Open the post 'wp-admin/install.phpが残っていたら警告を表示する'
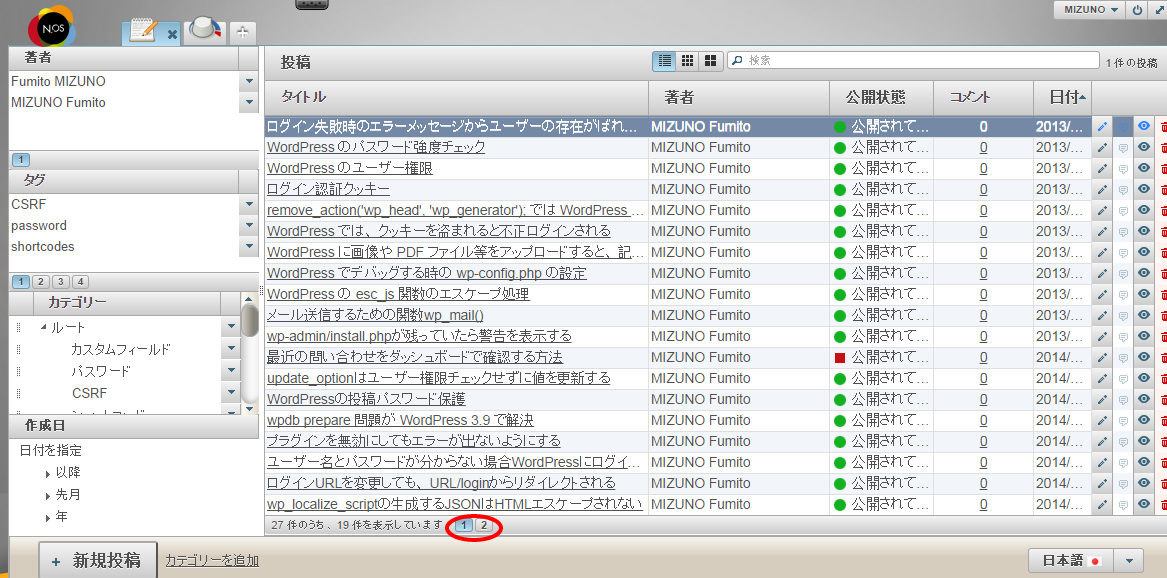1167x578 pixels. tap(420, 336)
